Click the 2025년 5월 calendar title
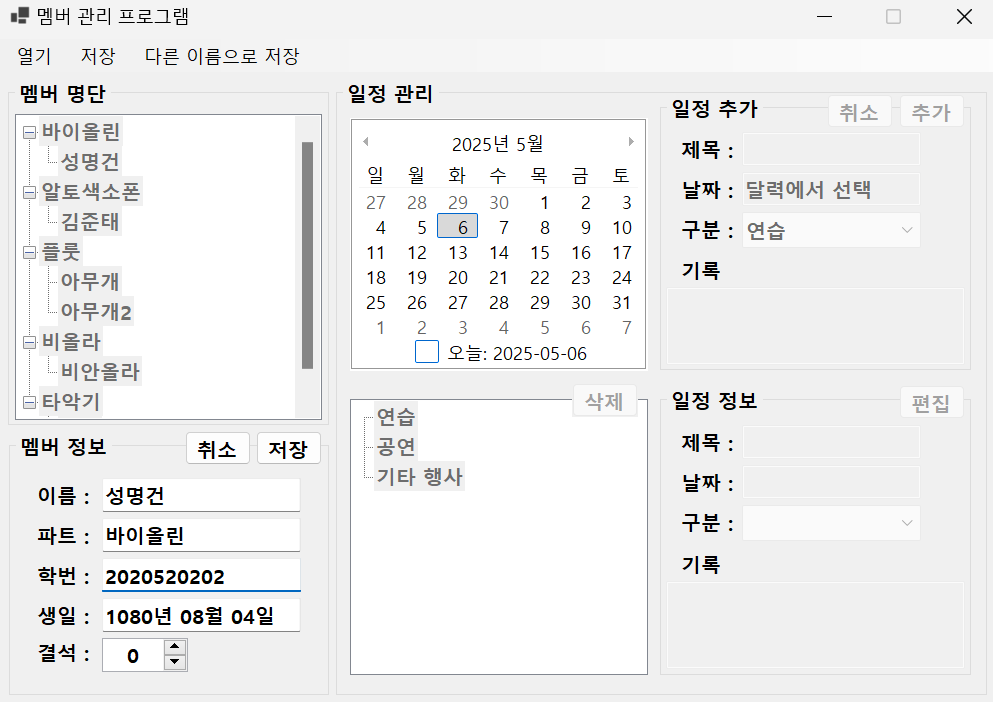993x702 pixels. pyautogui.click(x=498, y=144)
